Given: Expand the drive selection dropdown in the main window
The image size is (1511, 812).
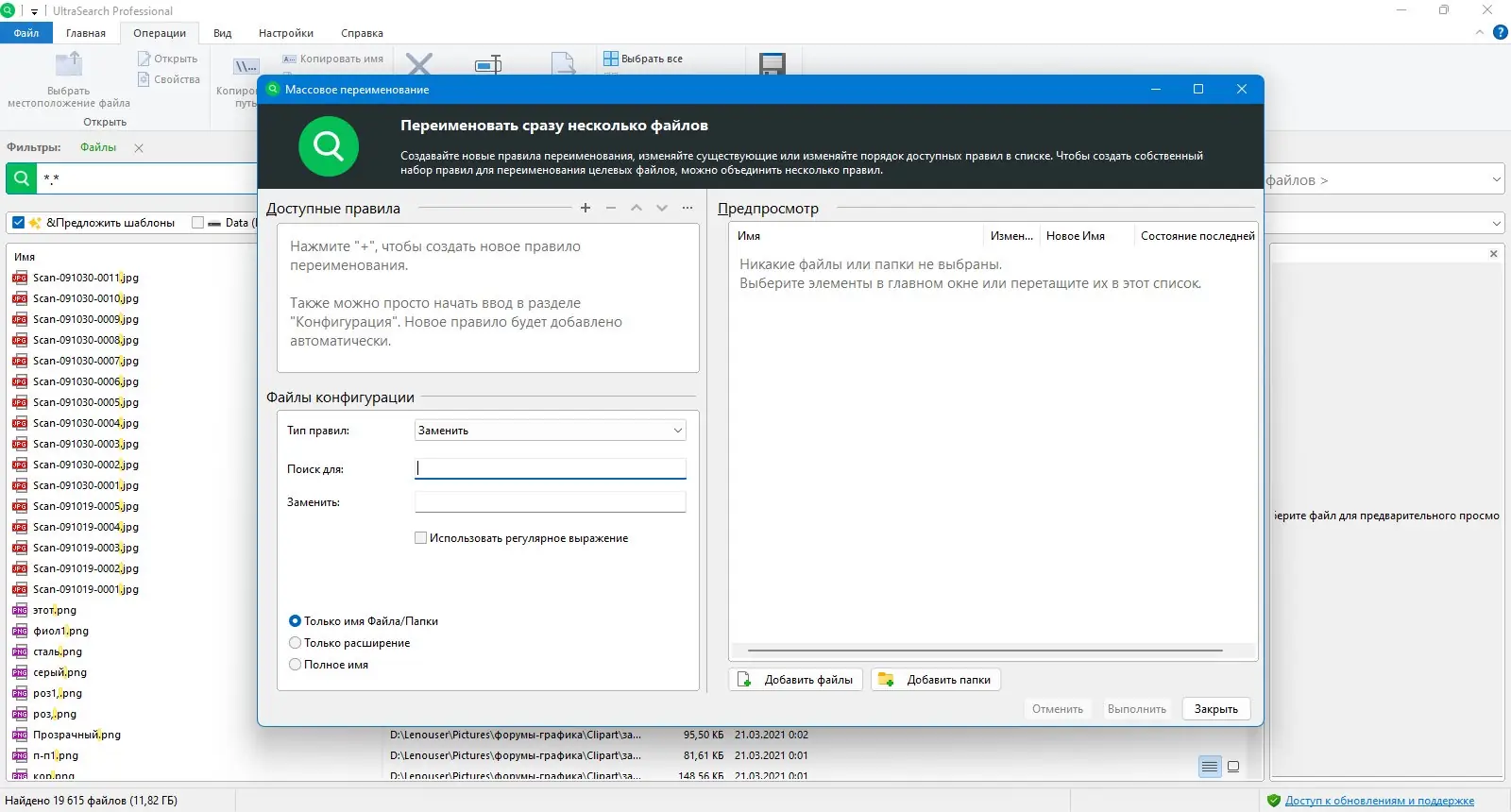Looking at the screenshot, I should coord(1497,224).
